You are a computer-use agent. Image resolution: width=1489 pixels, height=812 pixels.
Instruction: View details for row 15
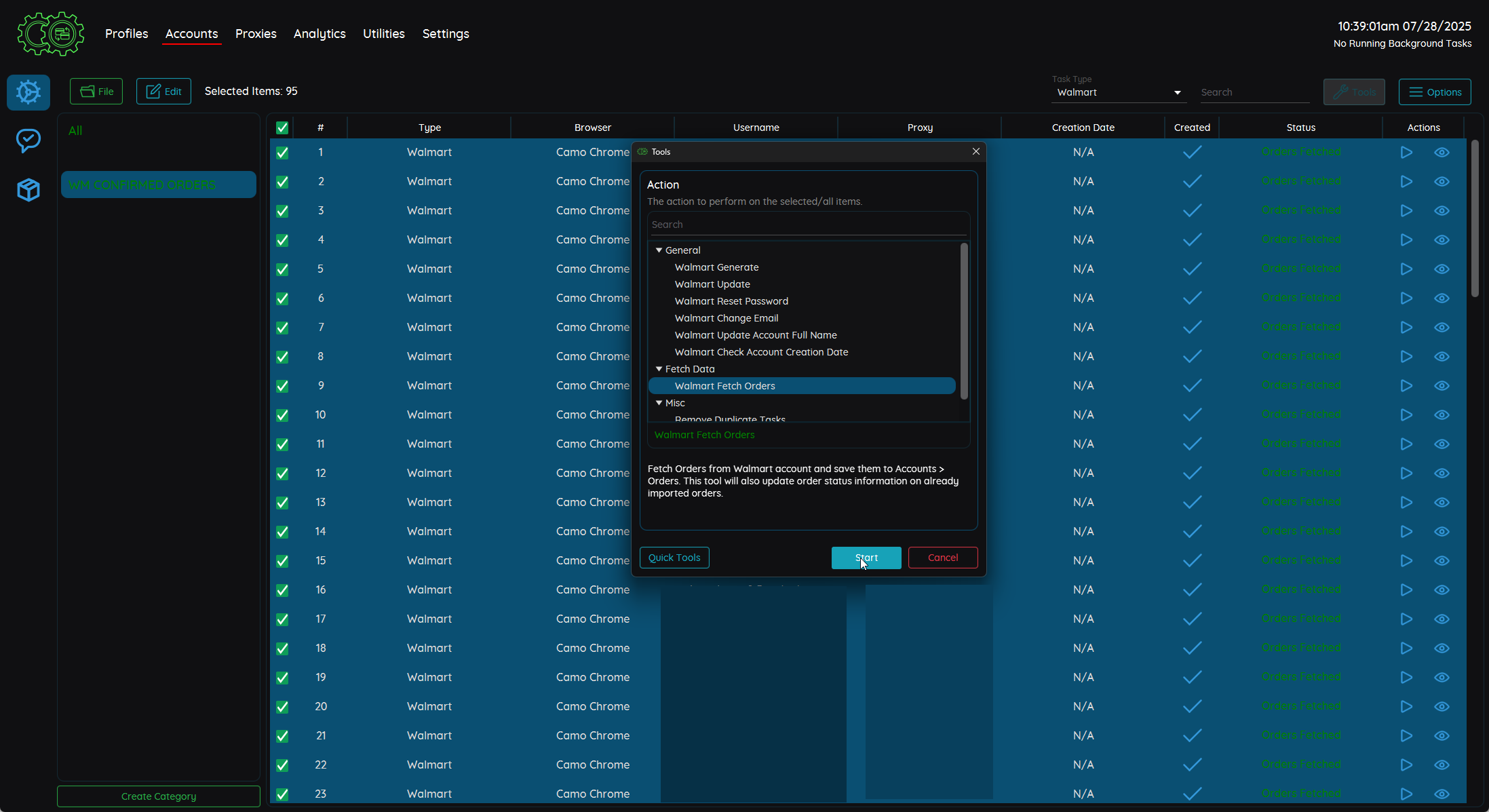[x=1442, y=561]
